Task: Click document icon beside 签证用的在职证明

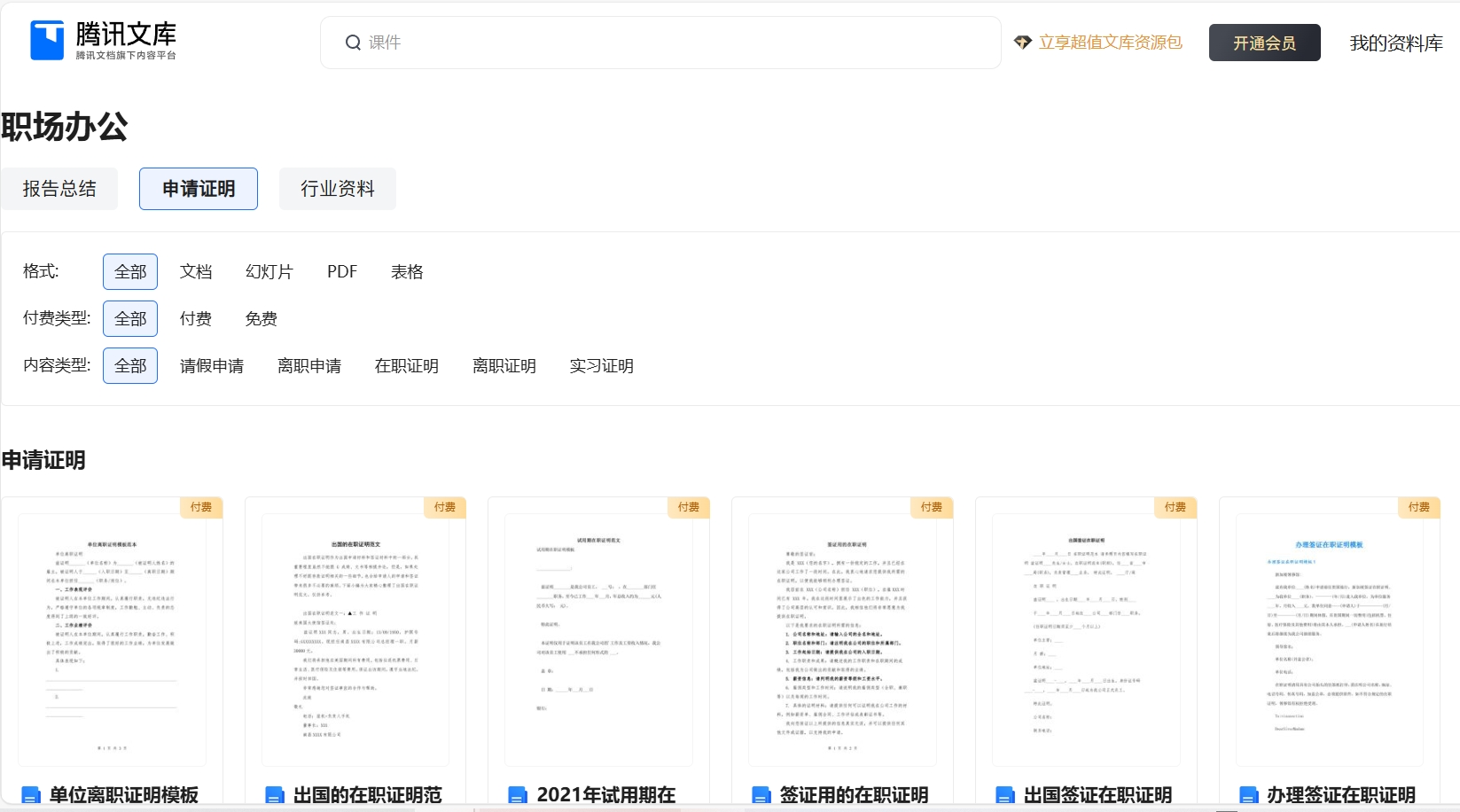Action: coord(761,795)
